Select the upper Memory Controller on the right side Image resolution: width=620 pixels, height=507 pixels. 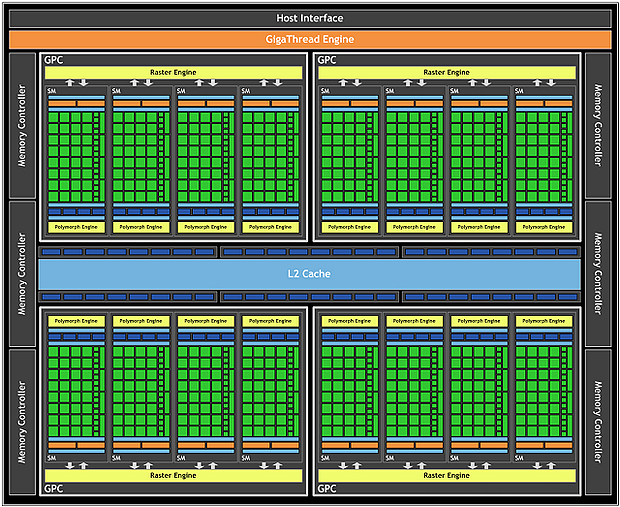[598, 125]
